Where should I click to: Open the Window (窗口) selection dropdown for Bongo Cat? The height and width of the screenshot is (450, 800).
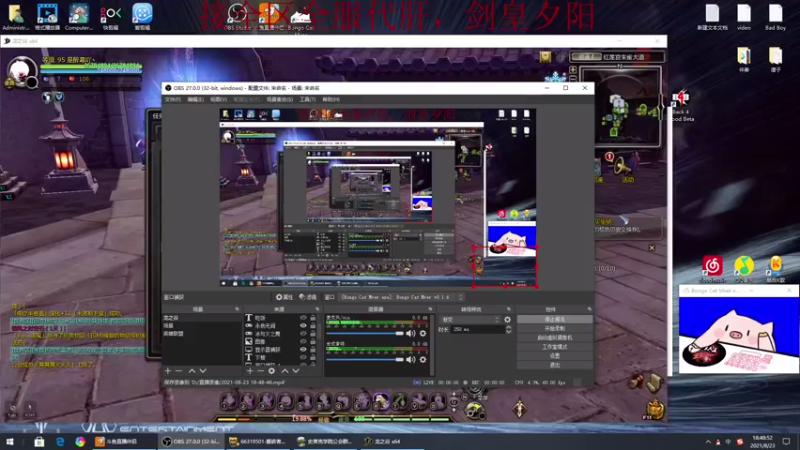[402, 297]
